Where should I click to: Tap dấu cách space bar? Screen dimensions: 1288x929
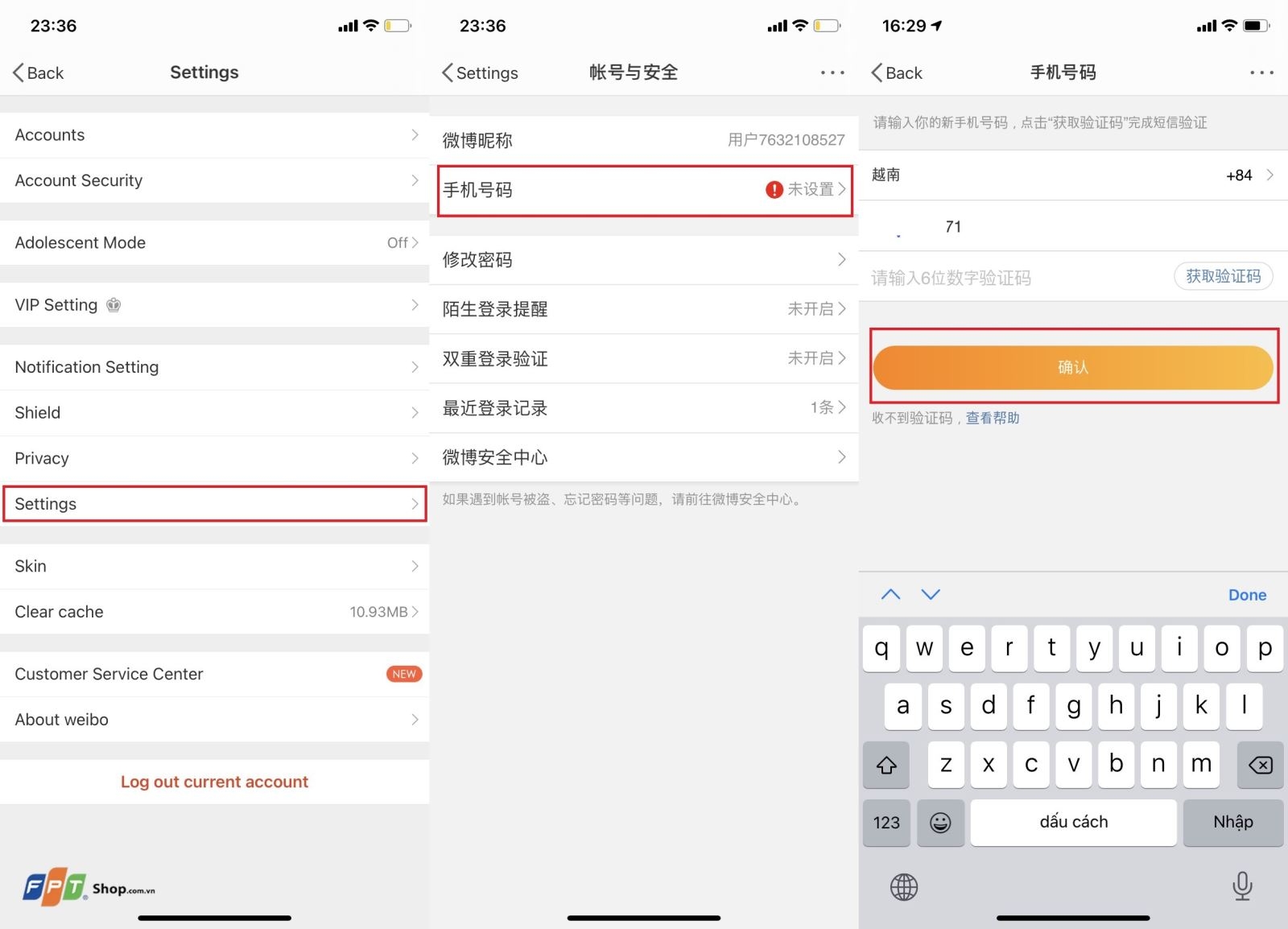click(1073, 822)
